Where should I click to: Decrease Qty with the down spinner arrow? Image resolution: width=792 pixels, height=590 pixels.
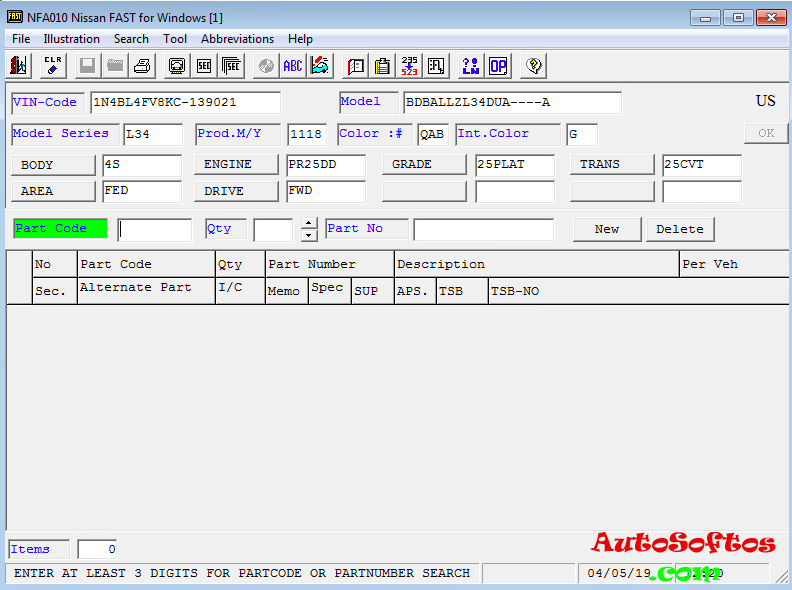pyautogui.click(x=309, y=235)
